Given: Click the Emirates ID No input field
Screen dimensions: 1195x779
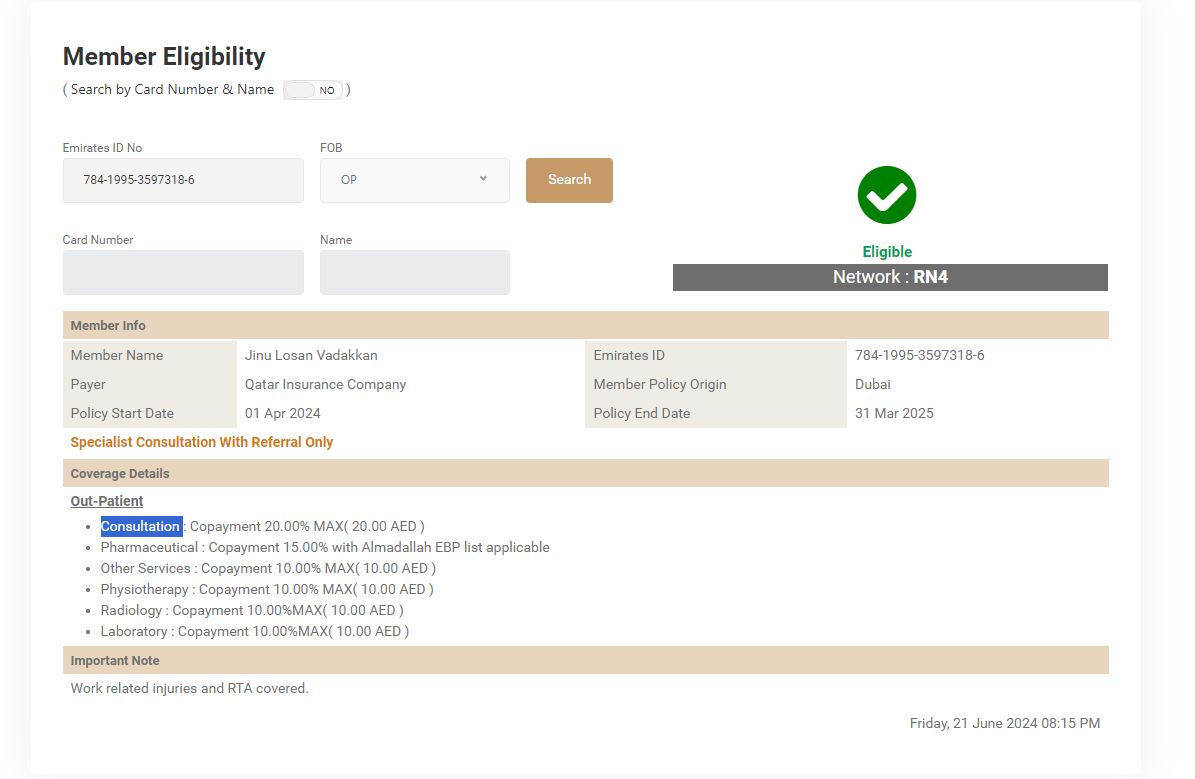Looking at the screenshot, I should [183, 180].
